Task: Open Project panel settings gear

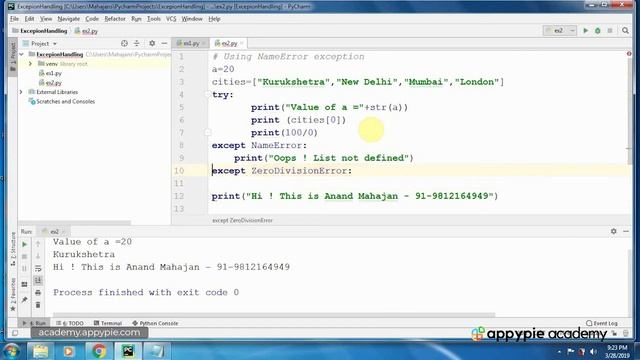Action: (x=152, y=43)
